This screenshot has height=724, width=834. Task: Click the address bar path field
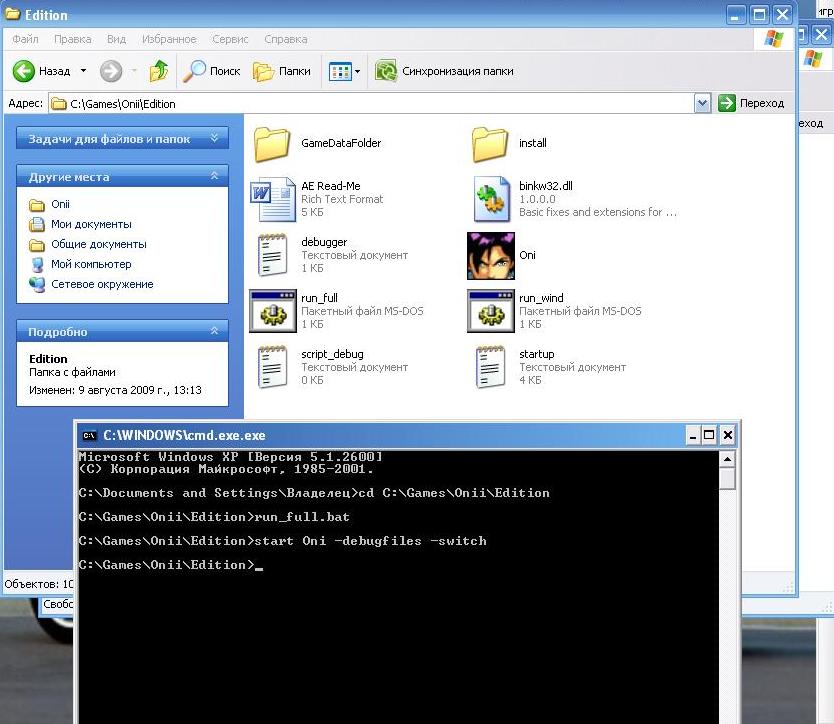click(x=380, y=103)
